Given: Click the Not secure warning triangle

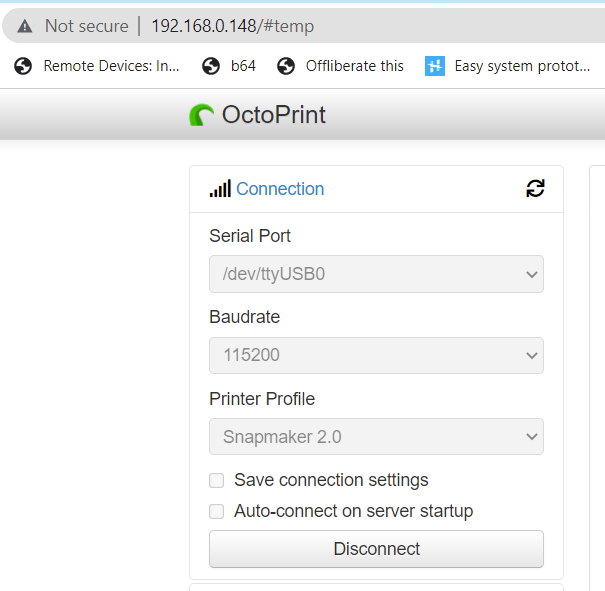Looking at the screenshot, I should pos(25,26).
